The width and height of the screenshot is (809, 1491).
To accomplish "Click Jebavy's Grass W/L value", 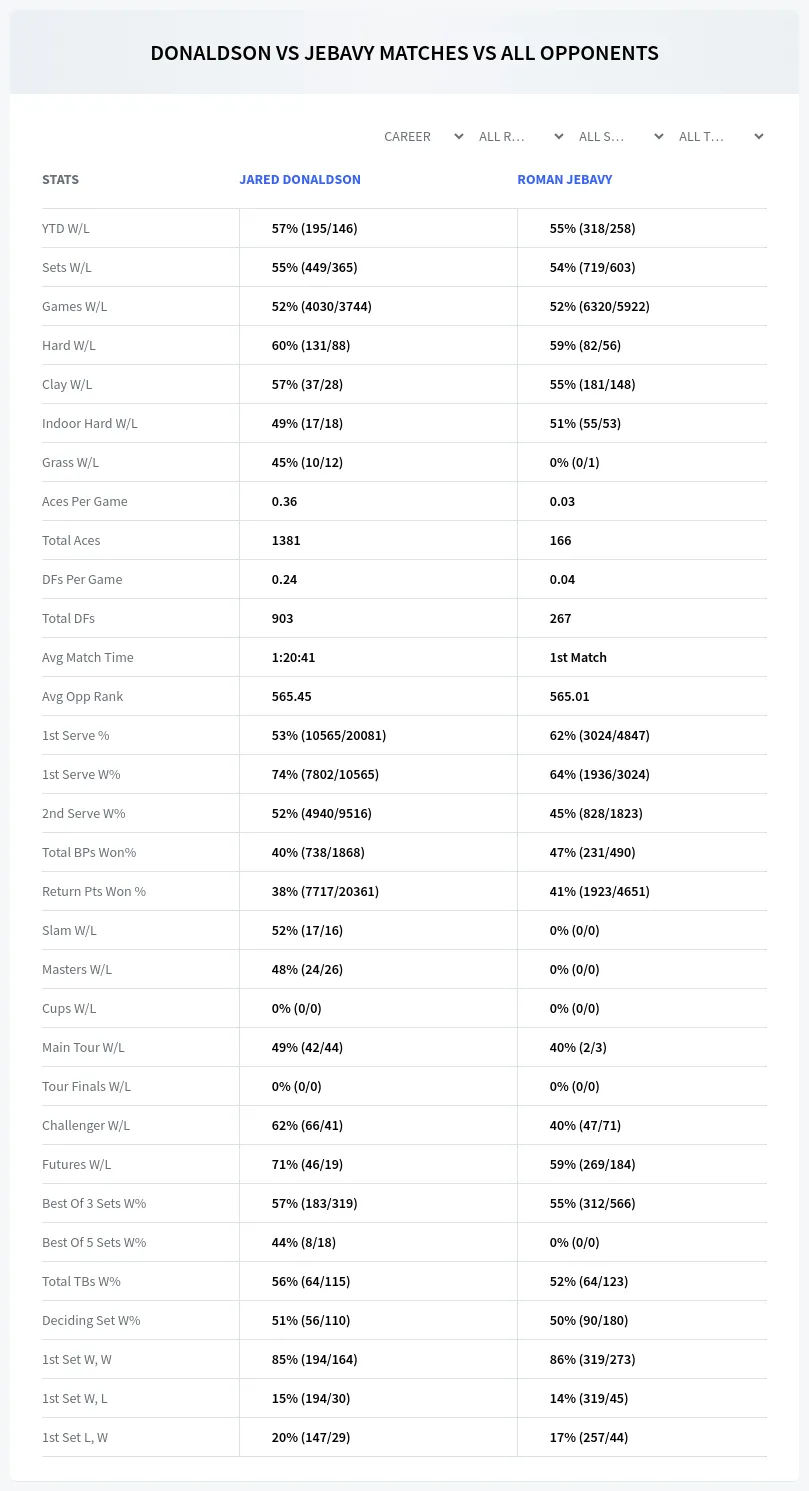I will click(x=574, y=462).
